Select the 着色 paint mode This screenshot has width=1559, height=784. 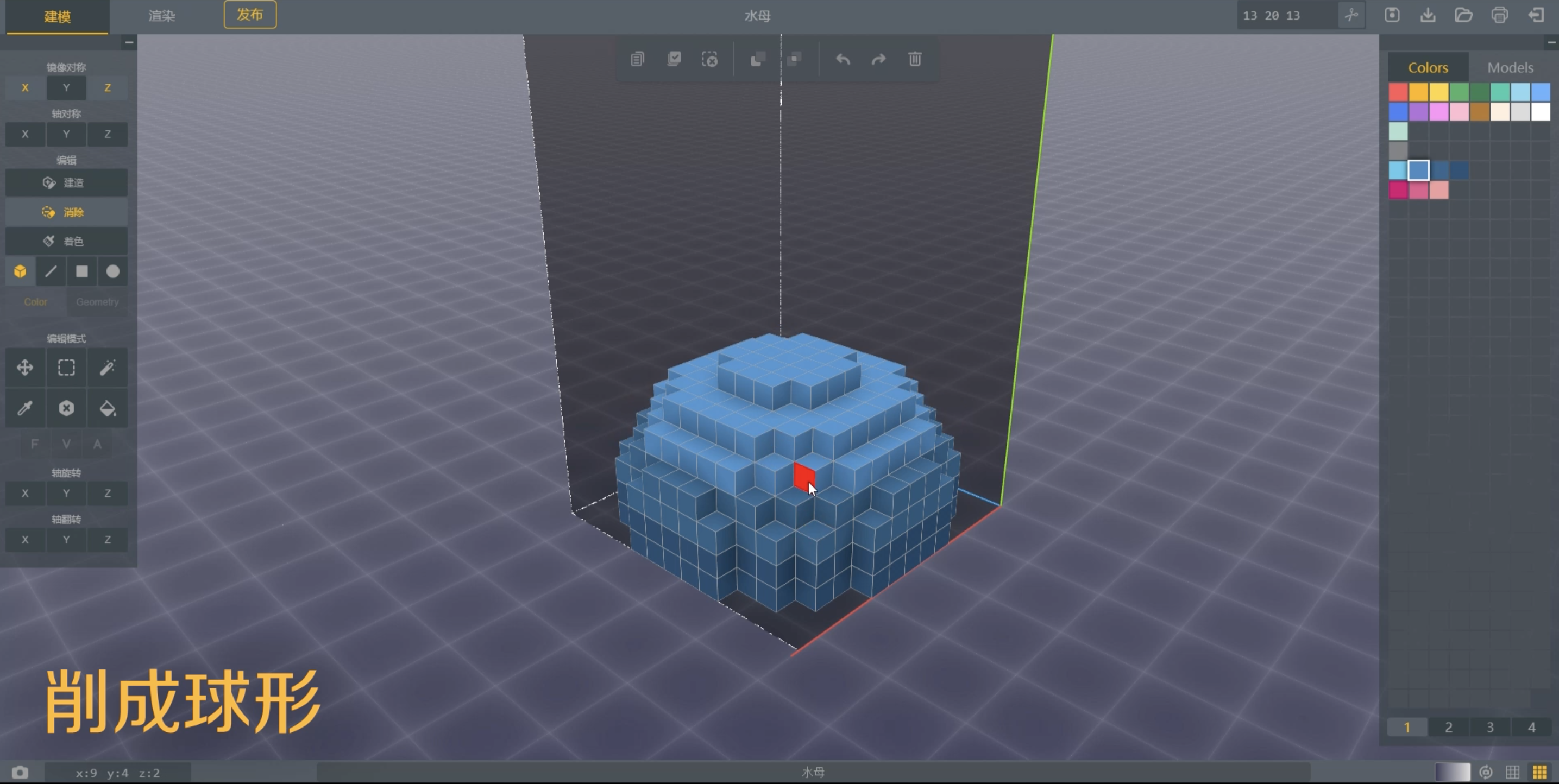66,242
